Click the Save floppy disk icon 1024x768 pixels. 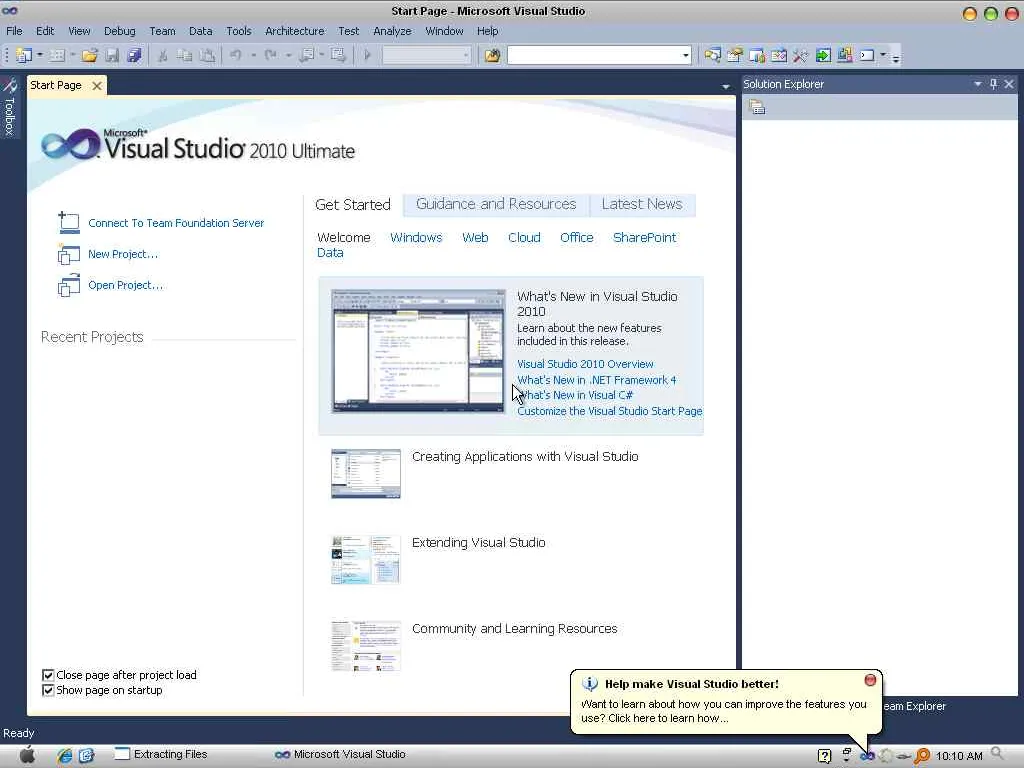click(112, 56)
